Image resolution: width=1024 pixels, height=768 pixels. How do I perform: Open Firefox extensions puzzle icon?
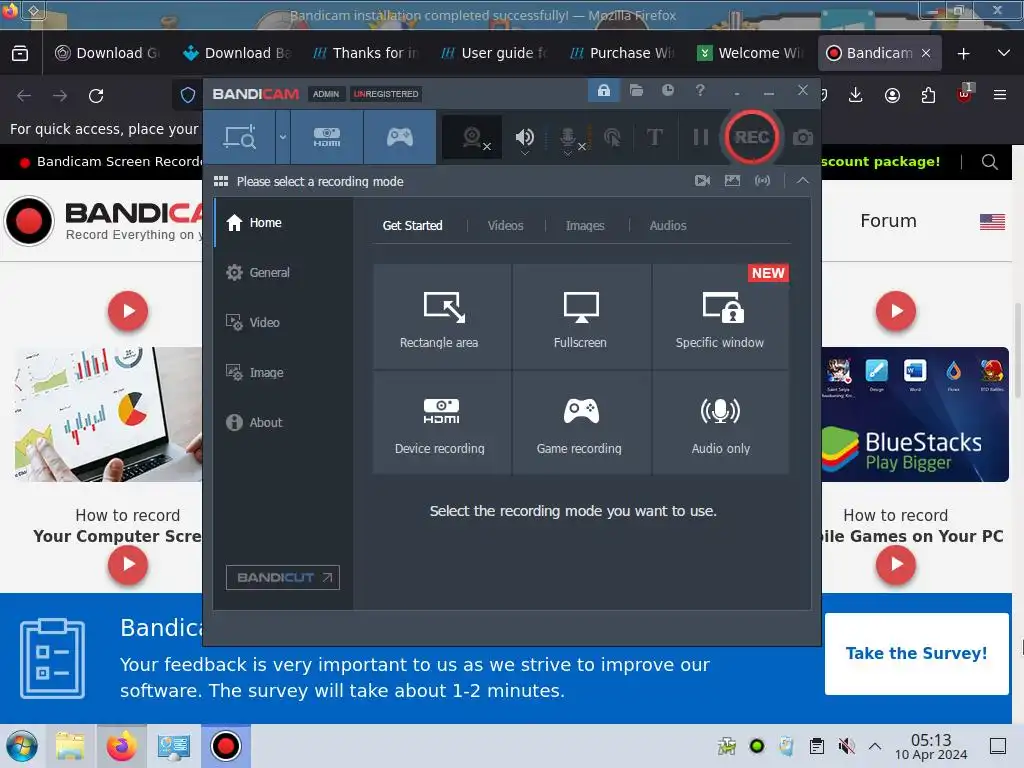coord(928,95)
